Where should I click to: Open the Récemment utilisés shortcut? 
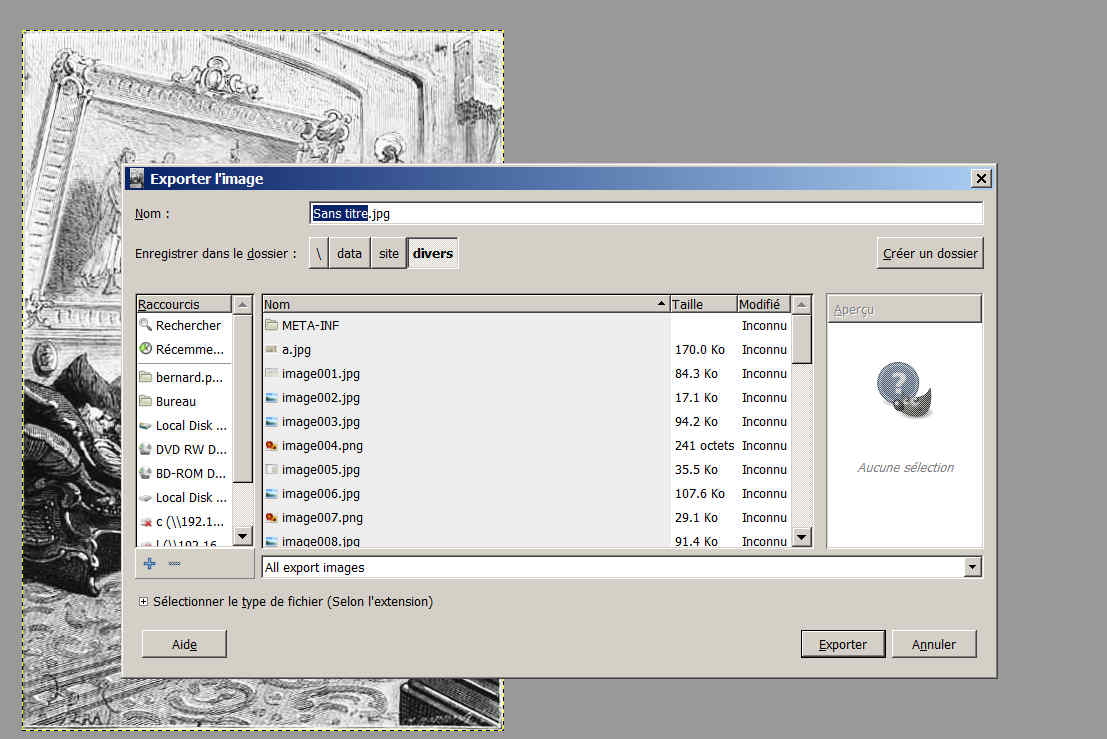tap(189, 349)
